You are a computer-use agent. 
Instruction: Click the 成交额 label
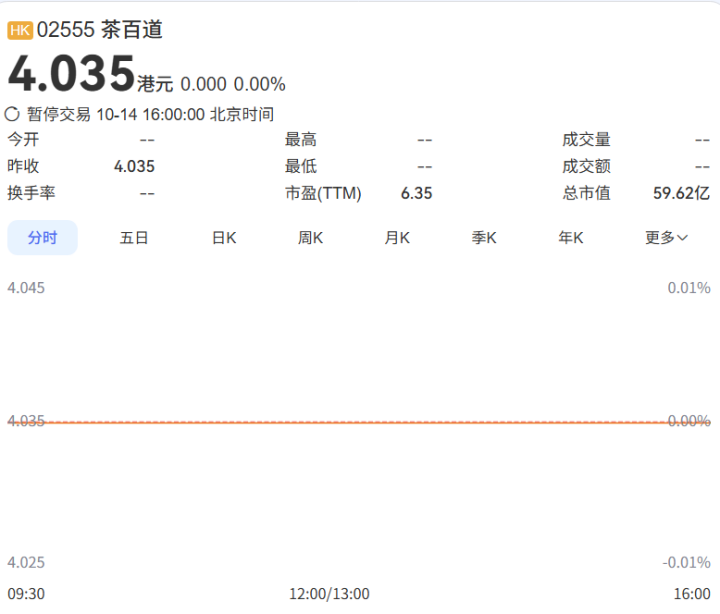click(586, 166)
